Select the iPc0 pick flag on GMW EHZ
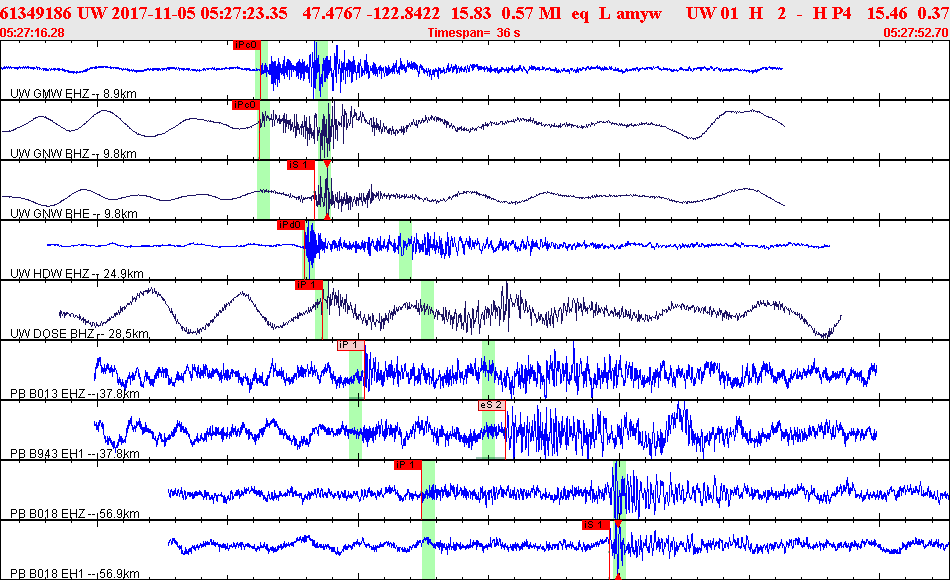Viewport: 950px width, 580px height. pos(247,45)
